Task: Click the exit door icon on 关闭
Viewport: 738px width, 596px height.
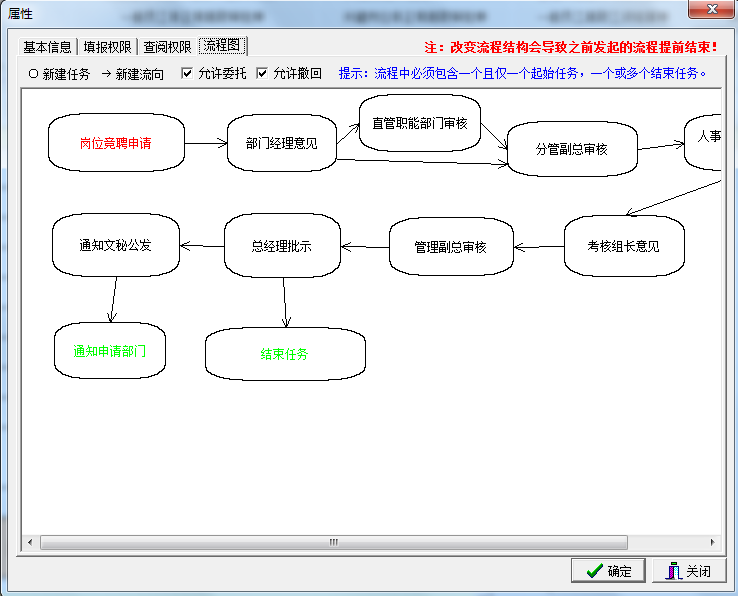Action: [x=674, y=571]
